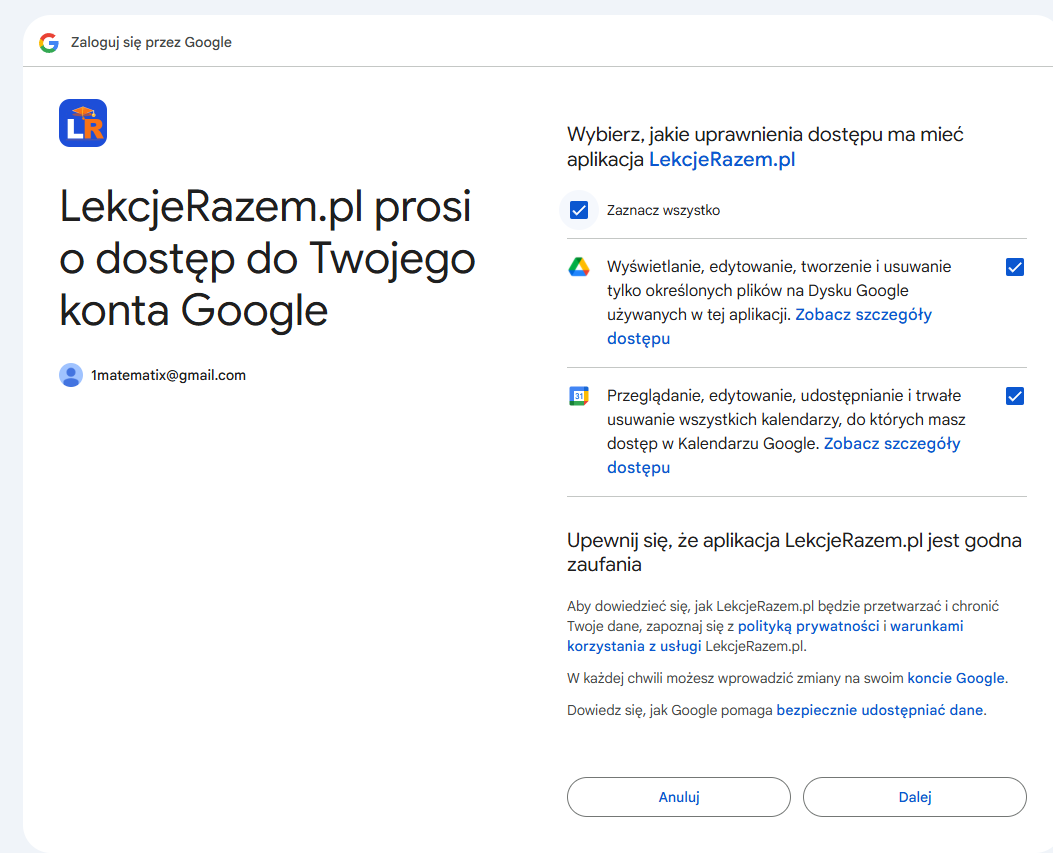Open the LekcjeRazem.pl app link
Viewport: 1053px width, 853px height.
click(x=722, y=160)
